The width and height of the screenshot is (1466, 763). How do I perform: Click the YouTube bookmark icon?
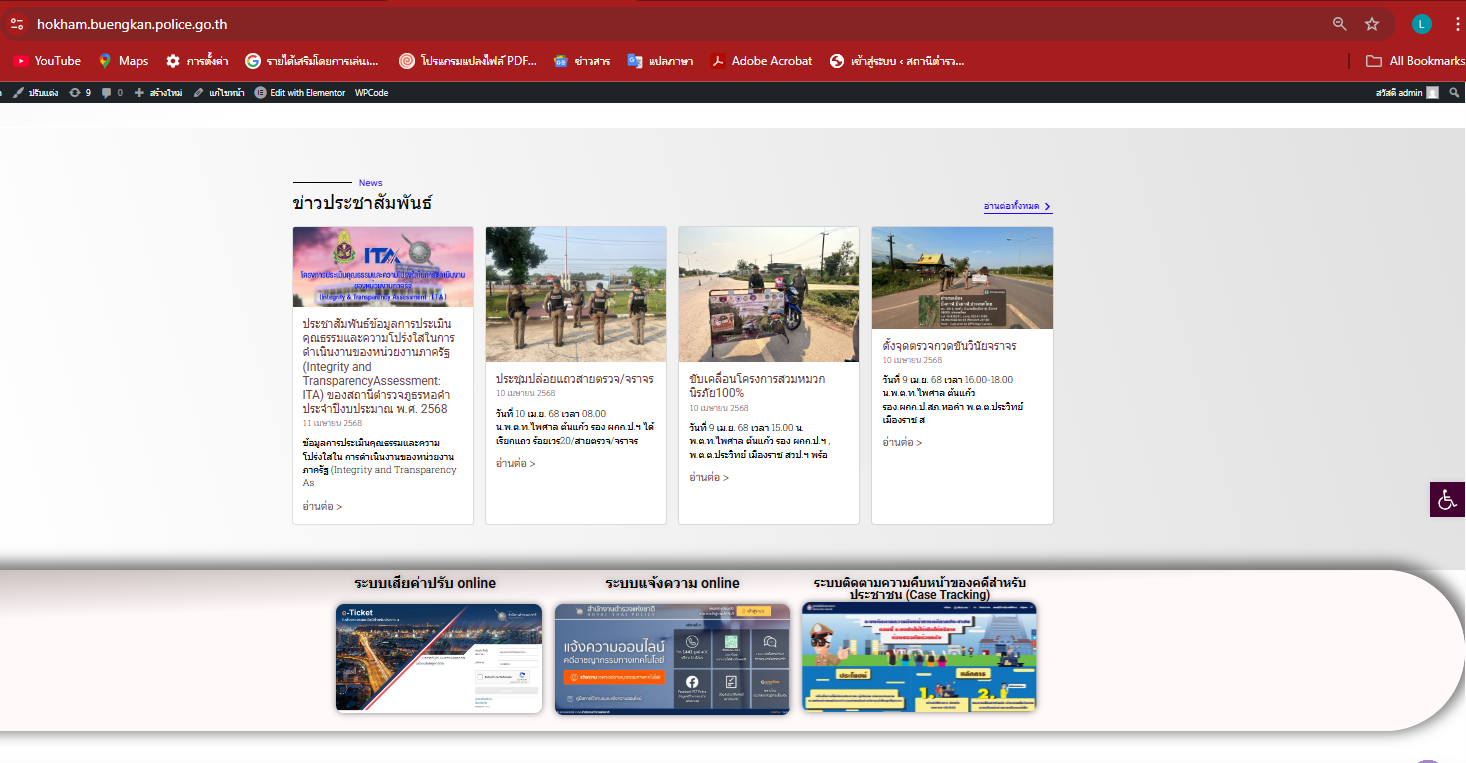(x=20, y=61)
